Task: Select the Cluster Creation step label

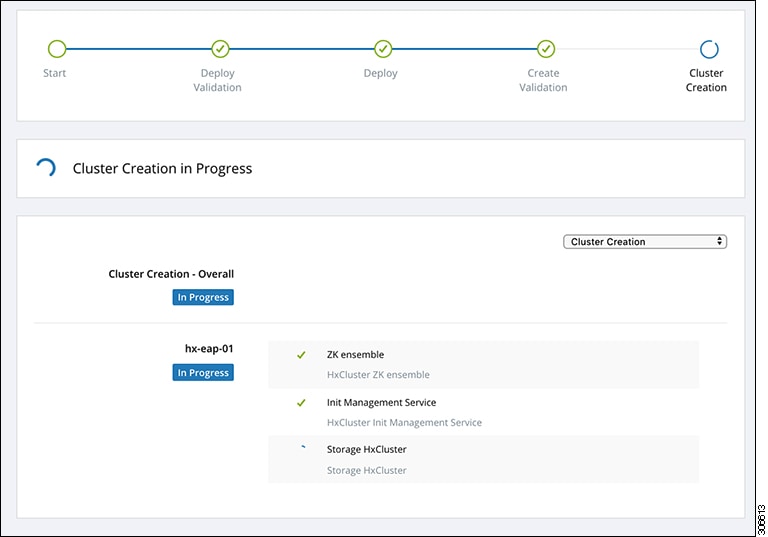Action: 706,80
